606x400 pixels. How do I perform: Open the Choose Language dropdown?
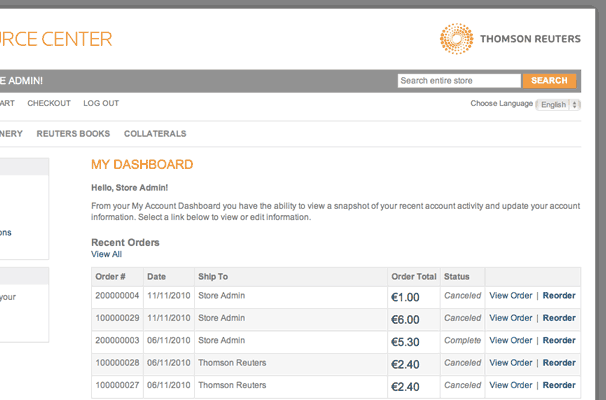point(558,104)
